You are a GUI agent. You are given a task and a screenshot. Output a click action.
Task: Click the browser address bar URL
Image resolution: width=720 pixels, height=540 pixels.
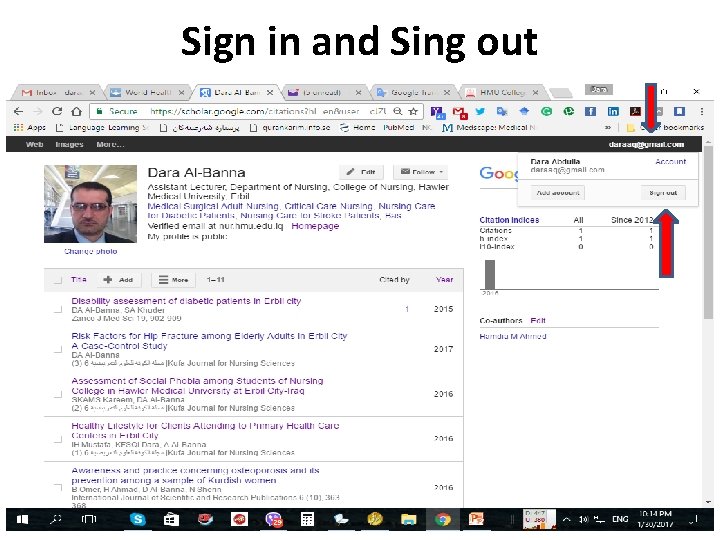tap(268, 111)
